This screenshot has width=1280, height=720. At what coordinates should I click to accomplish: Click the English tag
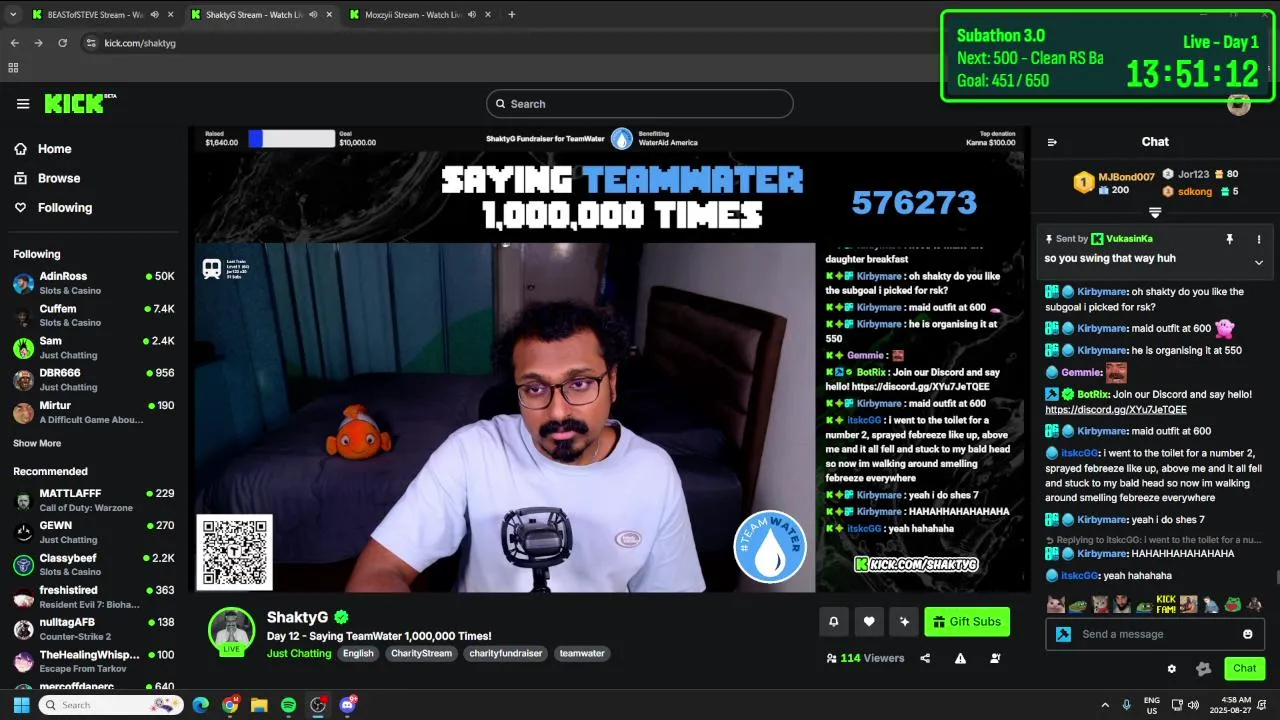(358, 654)
